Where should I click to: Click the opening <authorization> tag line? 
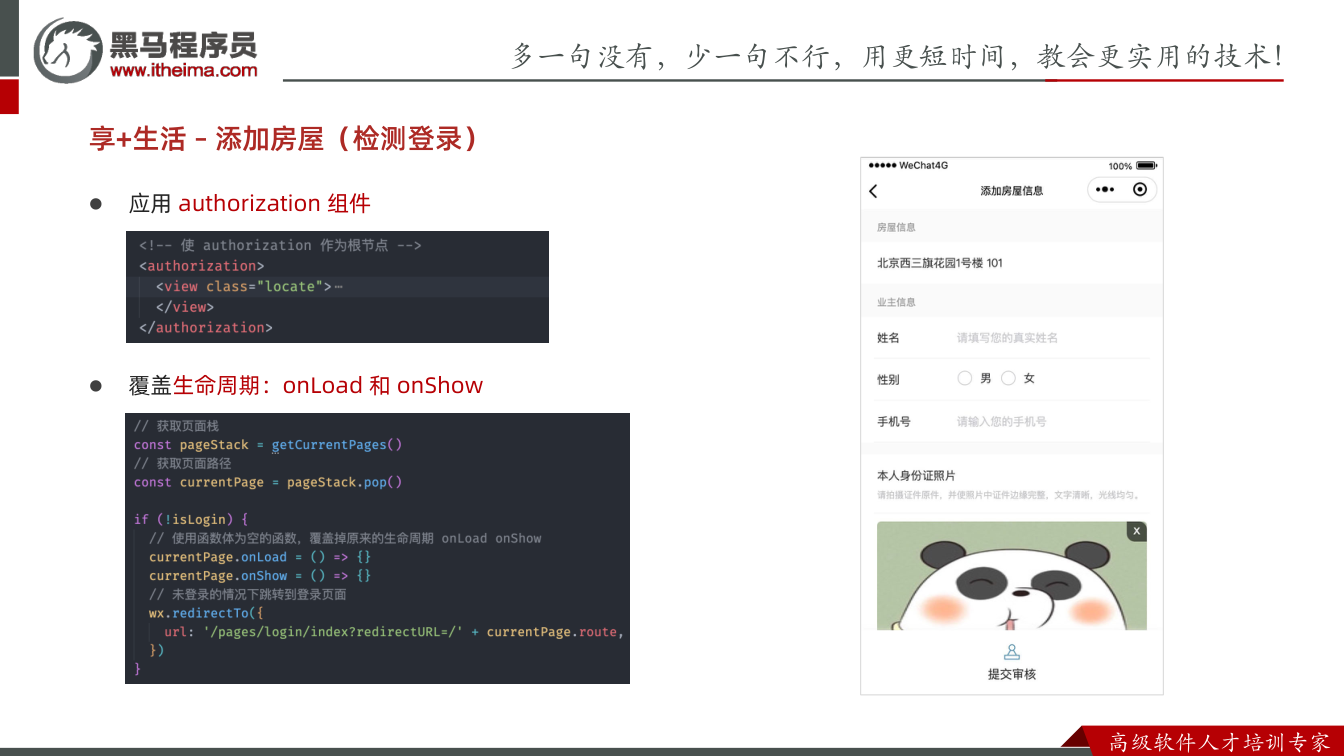(201, 266)
